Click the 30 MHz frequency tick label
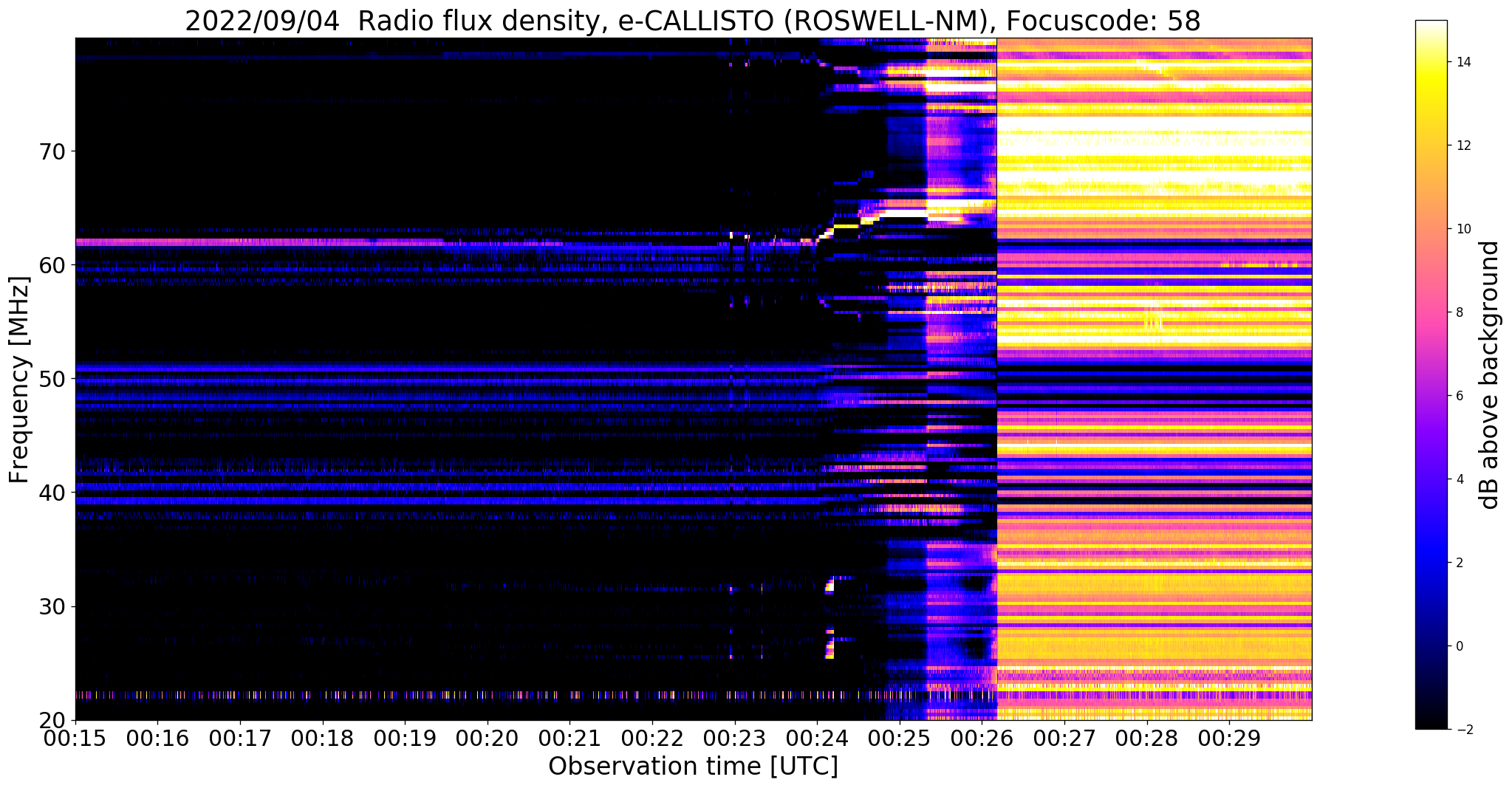1512x788 pixels. [52, 607]
